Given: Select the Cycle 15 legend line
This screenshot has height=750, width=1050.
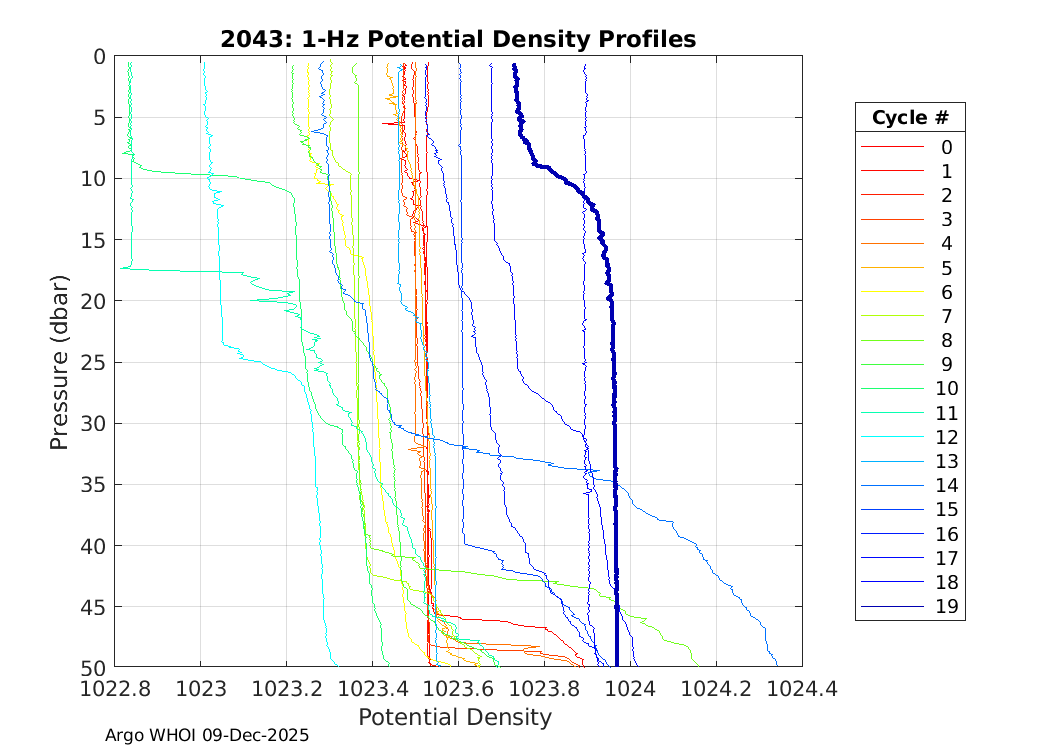Looking at the screenshot, I should pos(892,510).
